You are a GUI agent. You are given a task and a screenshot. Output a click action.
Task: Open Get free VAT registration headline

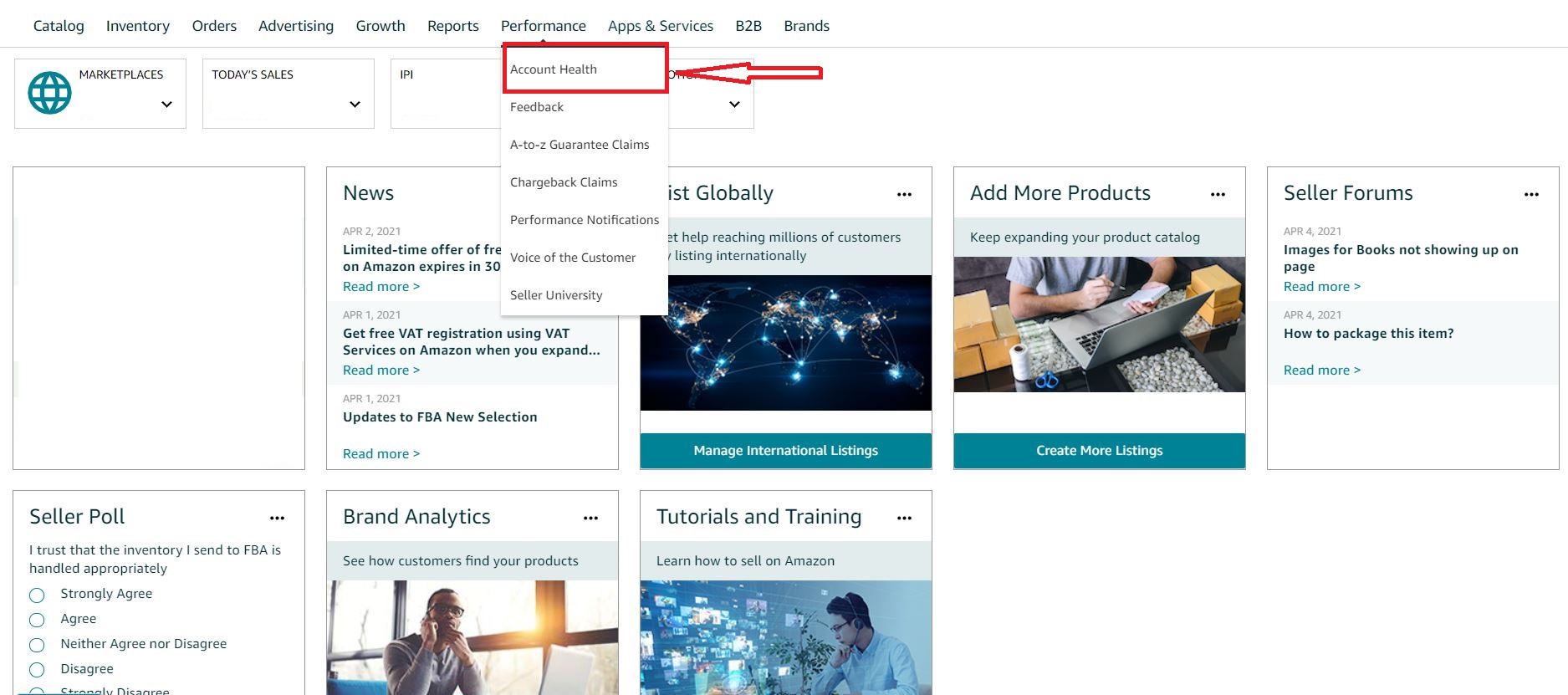472,342
